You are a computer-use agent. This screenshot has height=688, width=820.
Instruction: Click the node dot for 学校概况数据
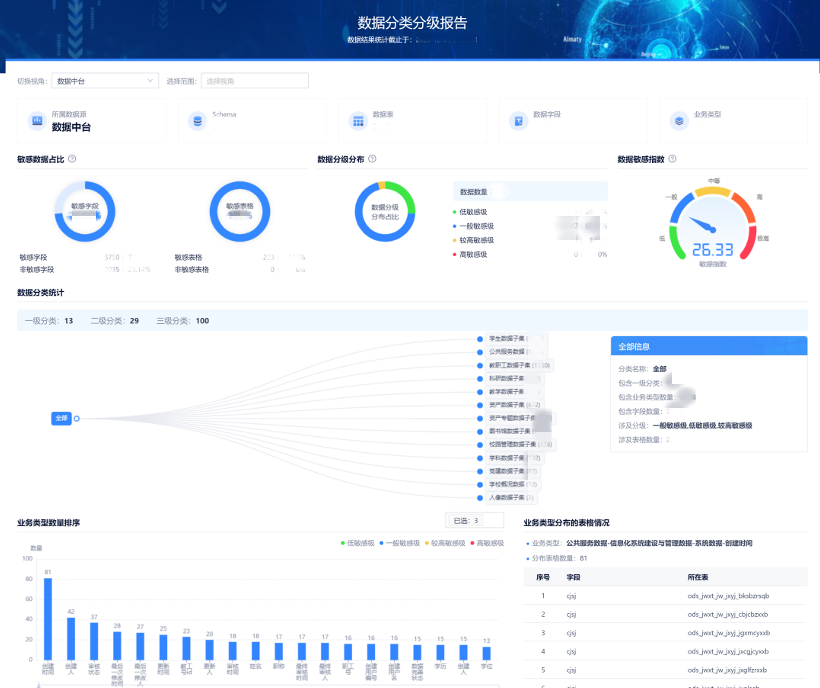[480, 485]
